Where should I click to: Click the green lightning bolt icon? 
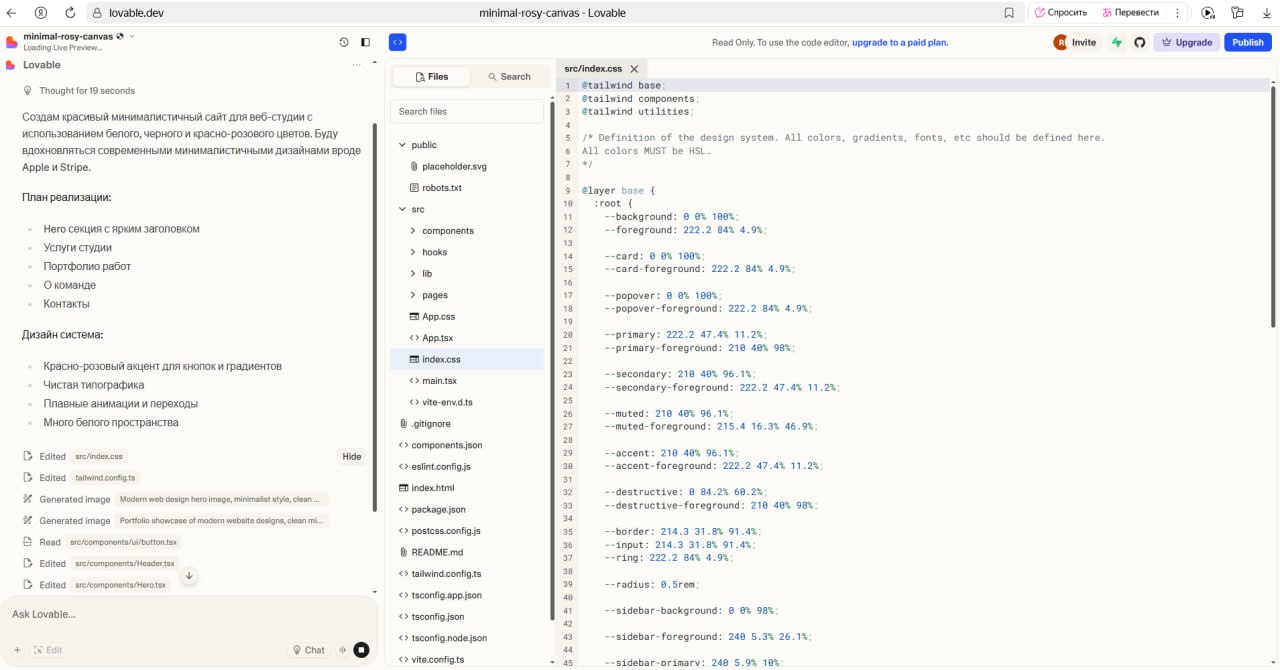click(x=1117, y=43)
